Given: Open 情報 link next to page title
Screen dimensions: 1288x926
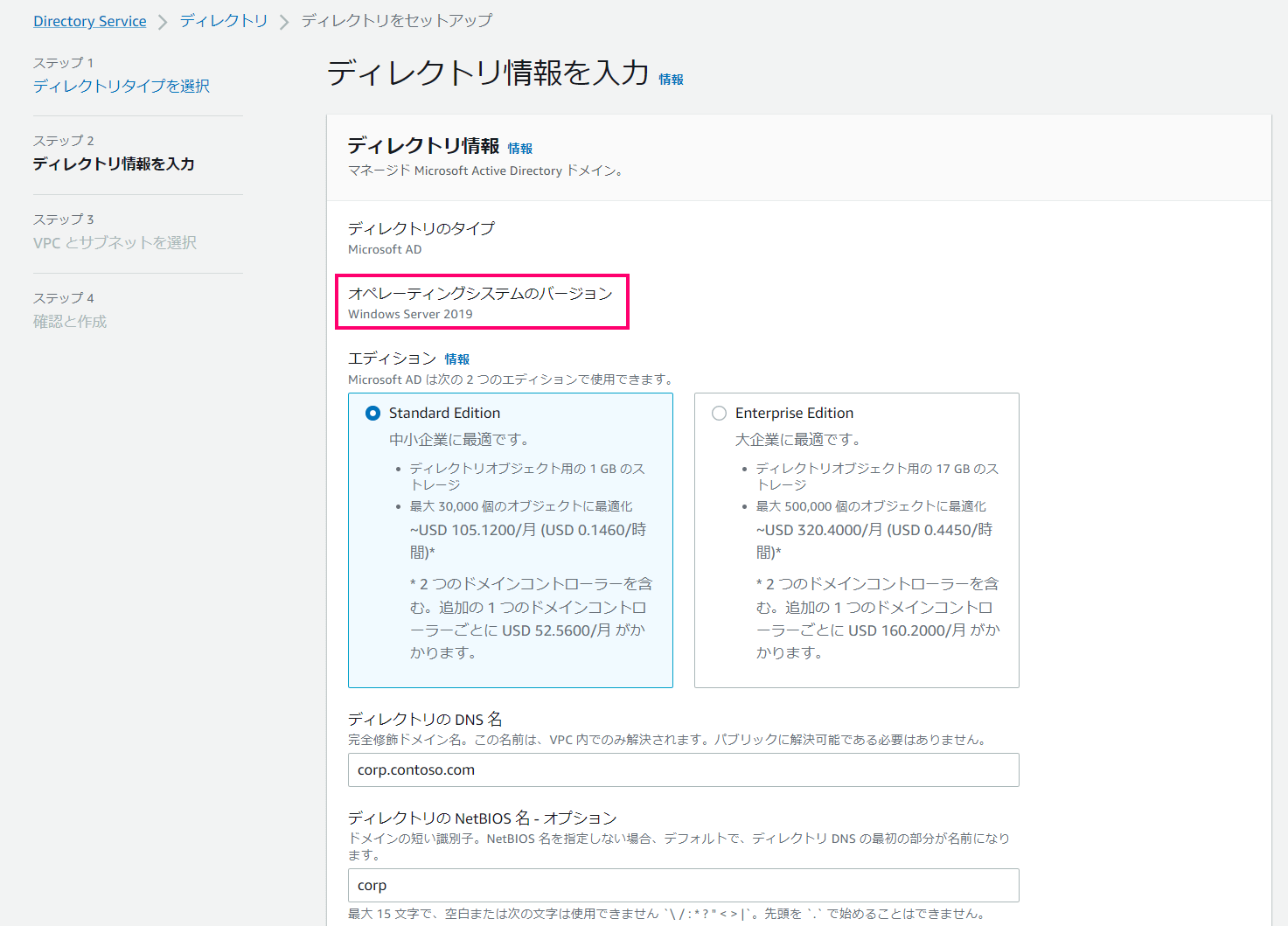Looking at the screenshot, I should 671,80.
